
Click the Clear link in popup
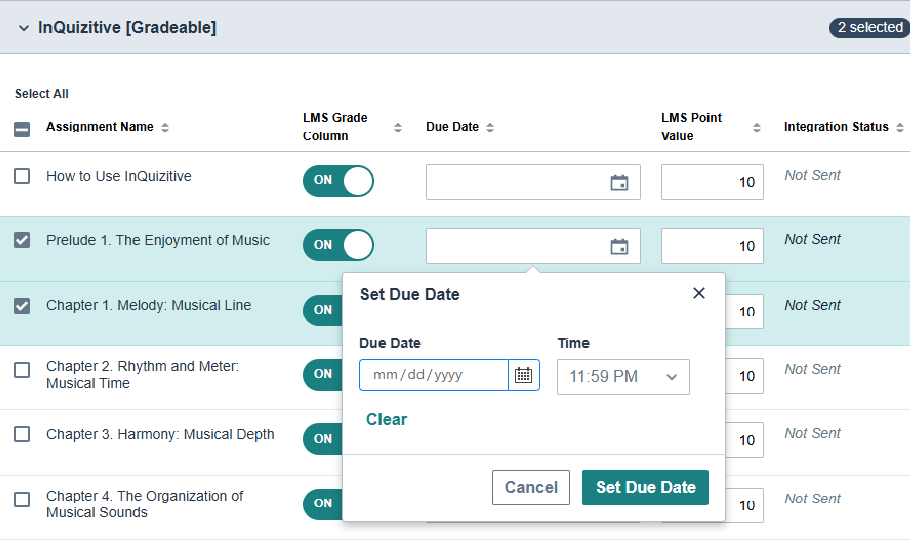[386, 419]
